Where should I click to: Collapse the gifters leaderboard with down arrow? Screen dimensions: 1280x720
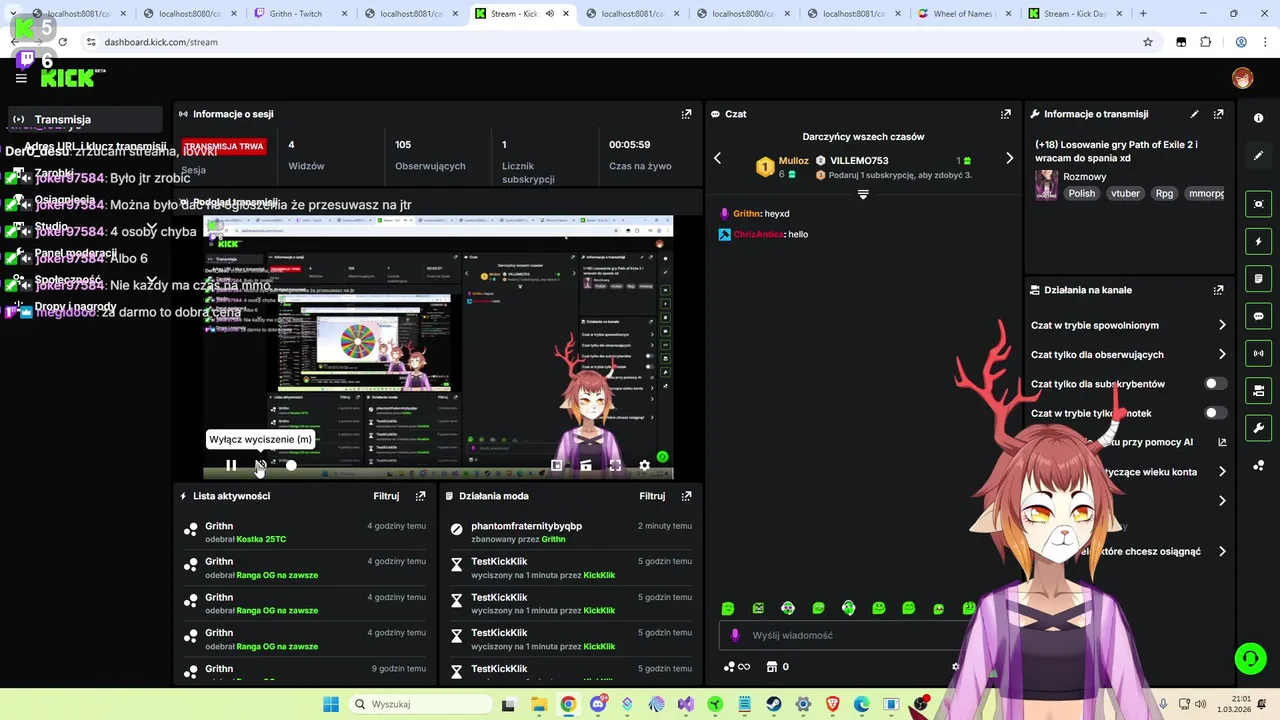tap(863, 195)
